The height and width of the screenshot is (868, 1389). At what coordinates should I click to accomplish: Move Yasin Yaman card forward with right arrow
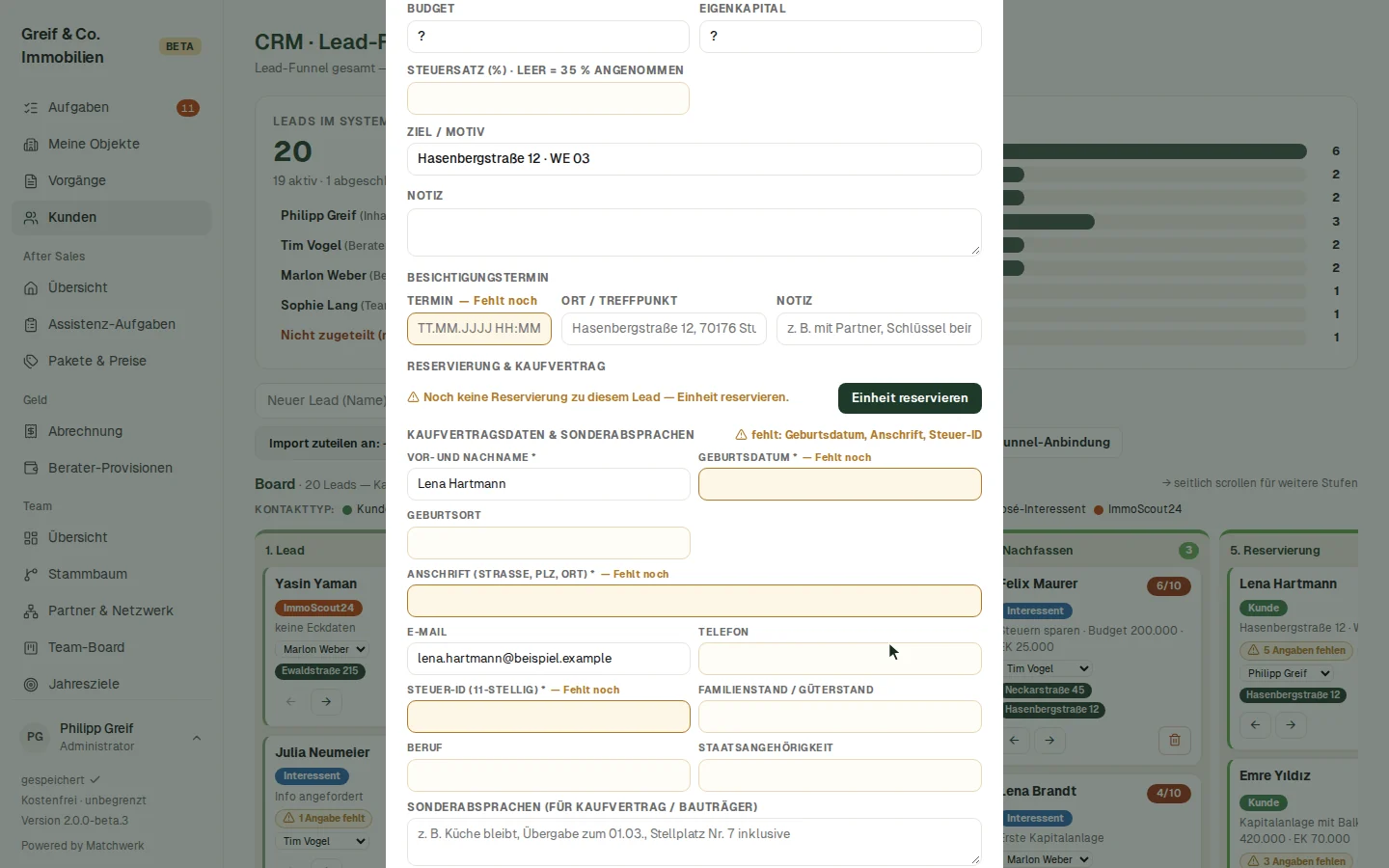326,702
